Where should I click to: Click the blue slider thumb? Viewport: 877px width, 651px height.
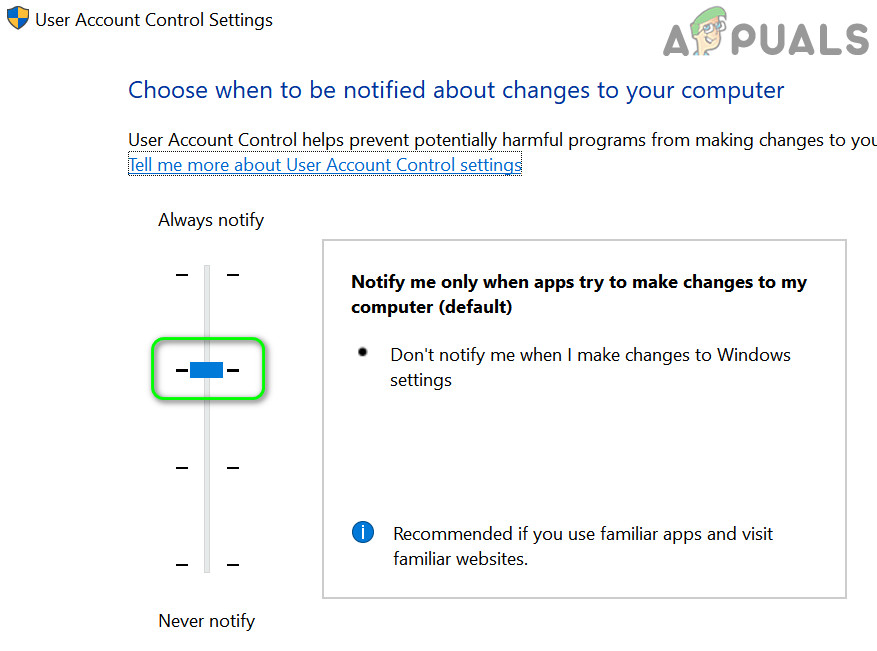tap(206, 370)
